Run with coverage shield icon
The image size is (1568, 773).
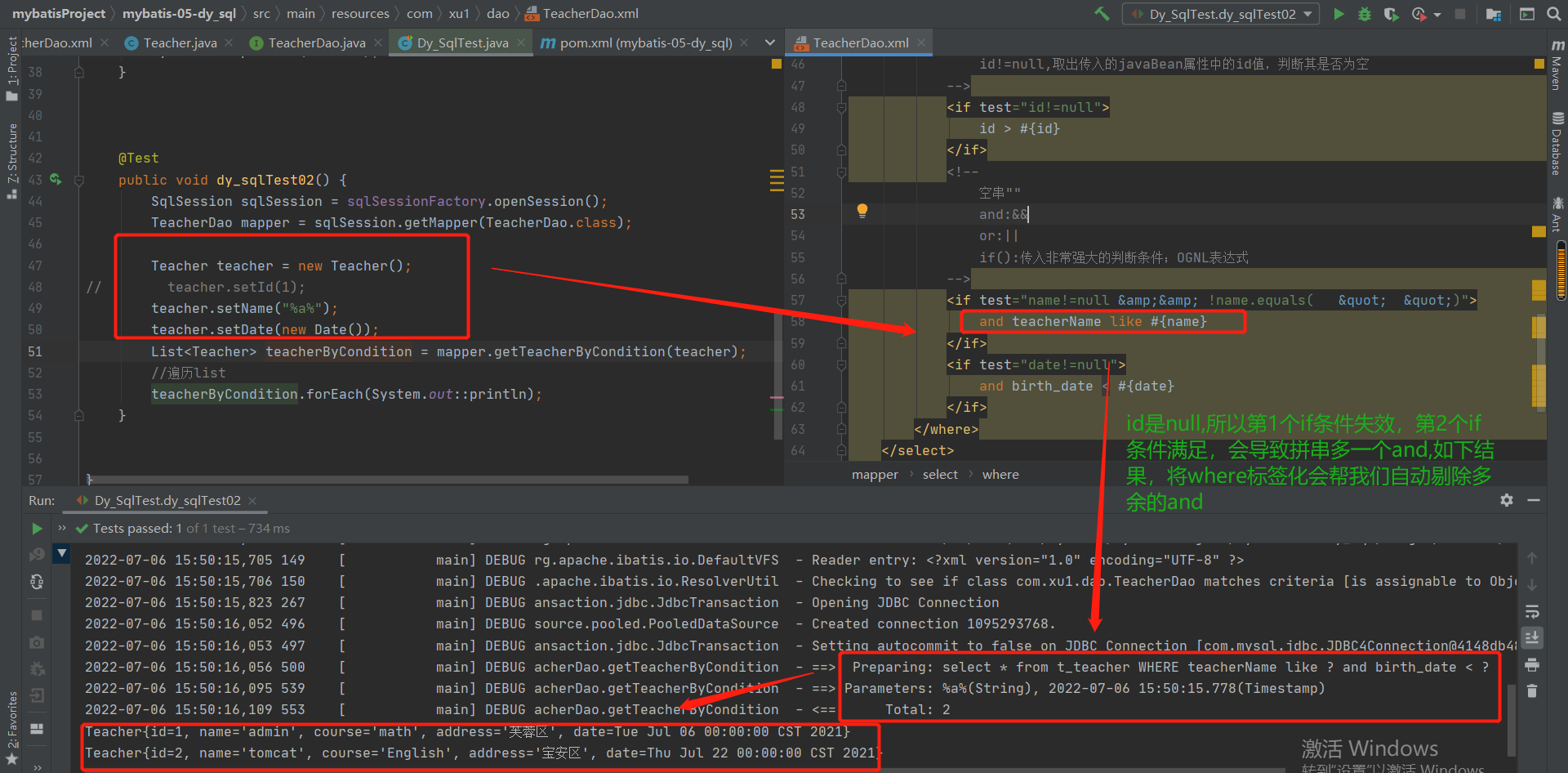pos(1391,14)
